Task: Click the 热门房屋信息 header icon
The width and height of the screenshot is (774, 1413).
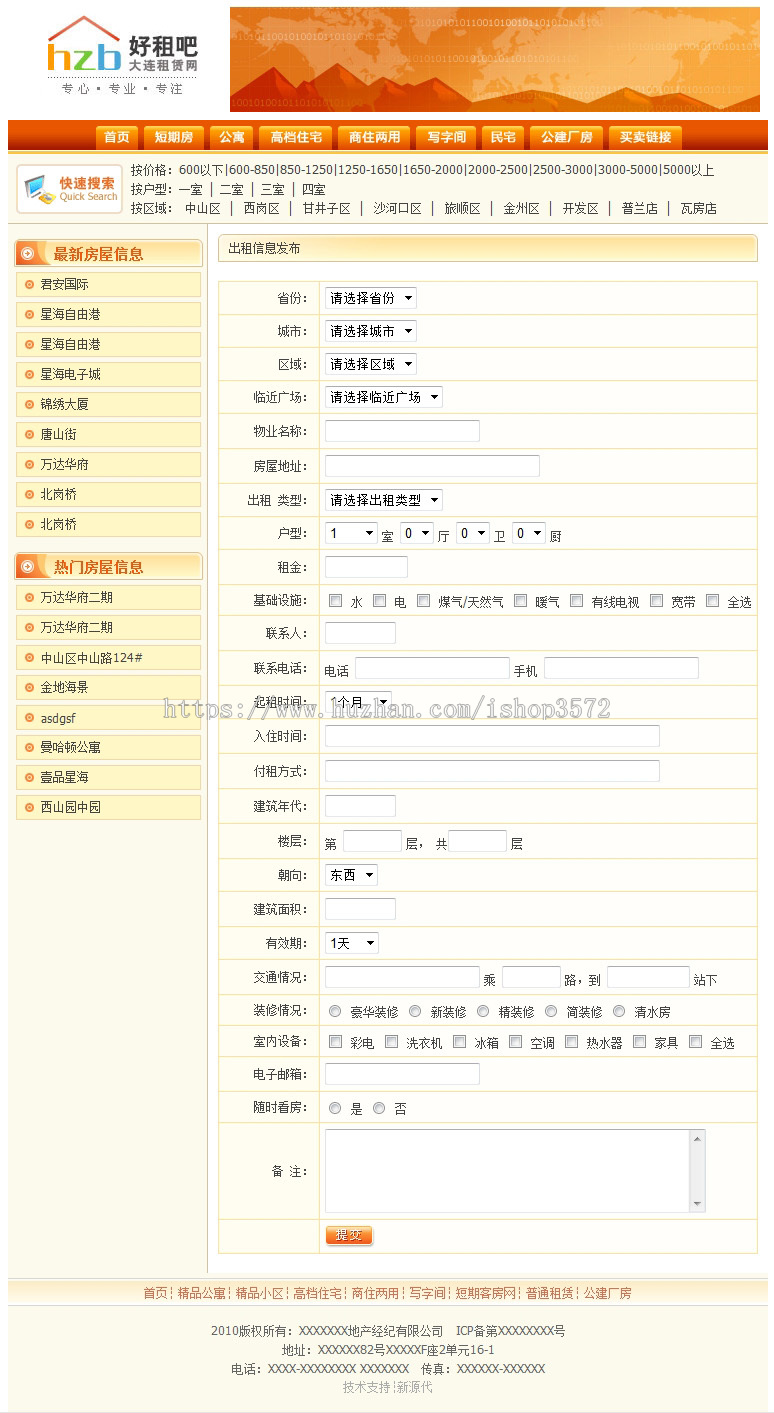Action: coord(28,567)
